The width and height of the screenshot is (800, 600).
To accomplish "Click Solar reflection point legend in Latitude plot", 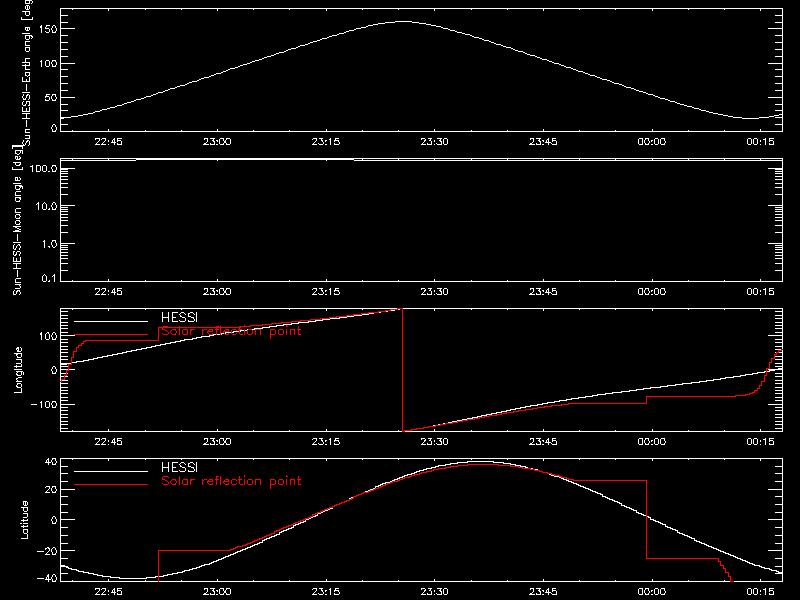I will coord(232,482).
